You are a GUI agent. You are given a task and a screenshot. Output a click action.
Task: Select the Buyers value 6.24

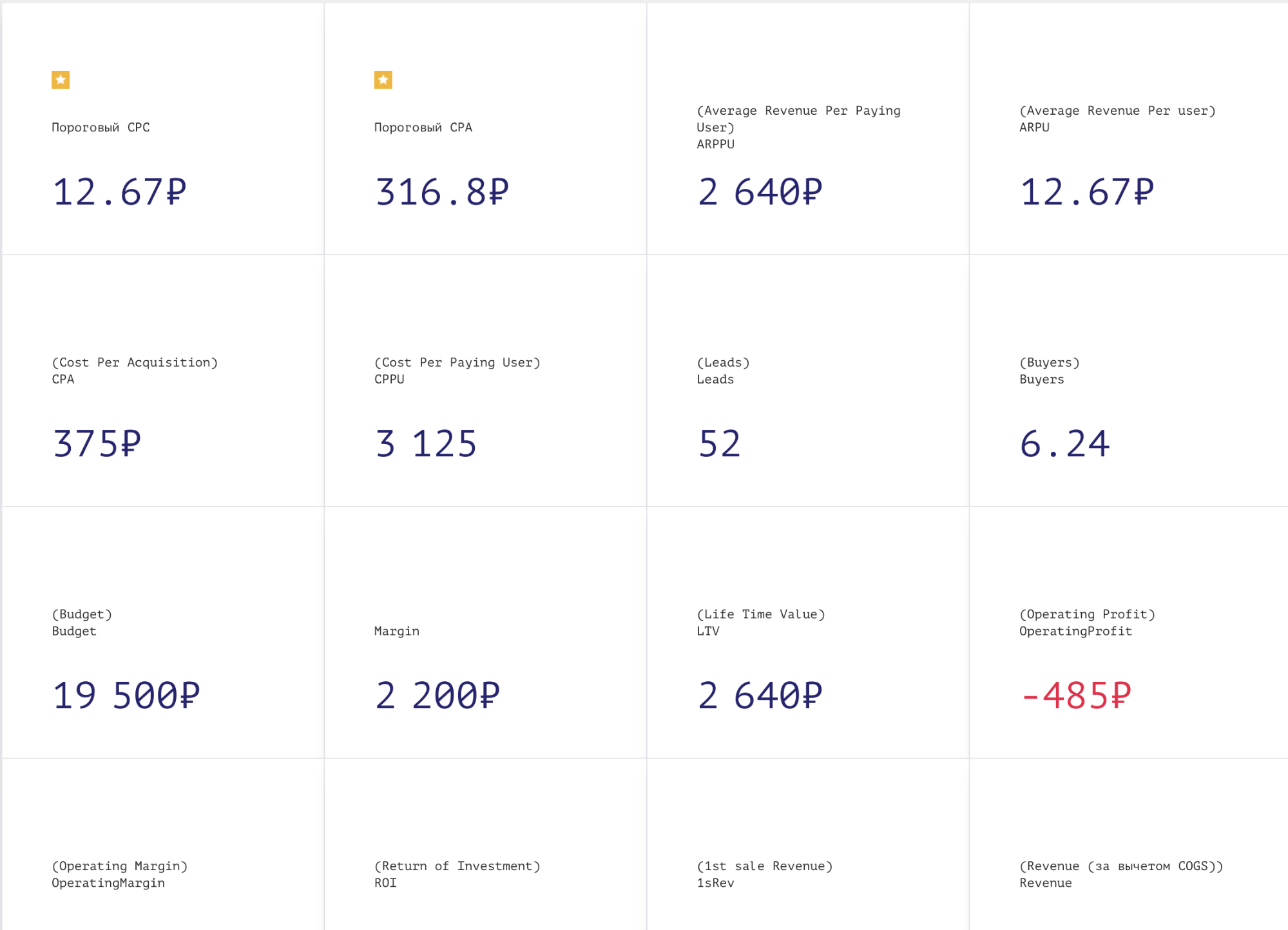[x=1065, y=443]
